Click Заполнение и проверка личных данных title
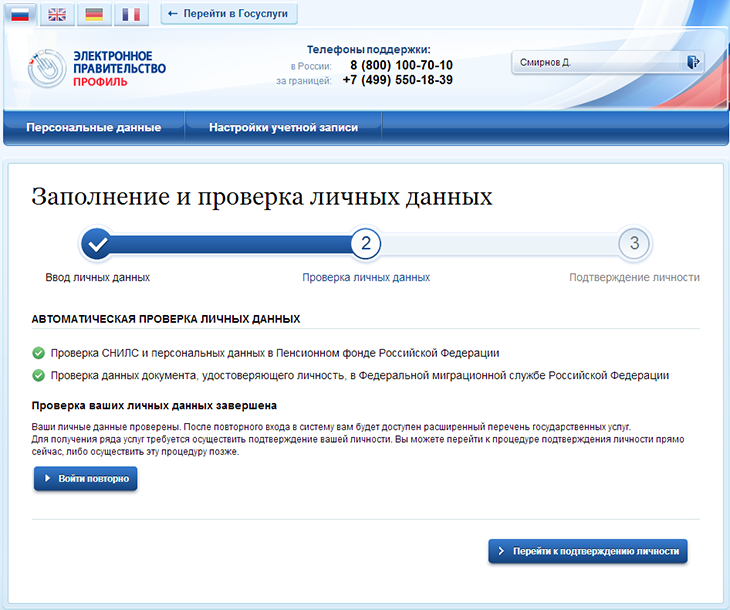 [x=262, y=197]
